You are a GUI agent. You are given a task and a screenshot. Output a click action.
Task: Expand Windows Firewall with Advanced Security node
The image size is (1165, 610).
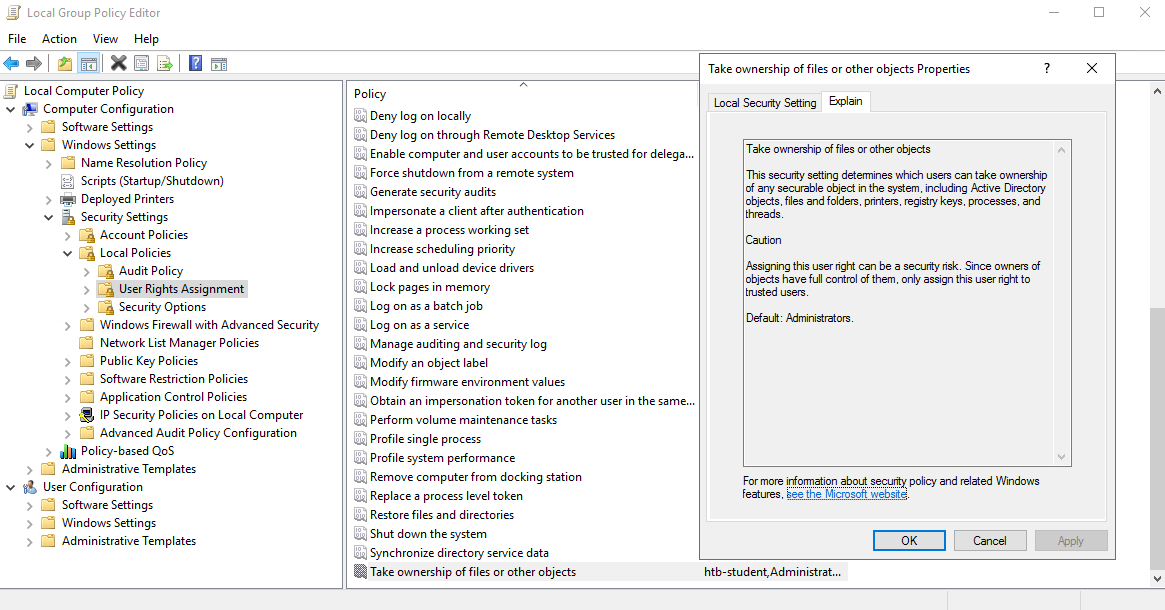[x=68, y=325]
